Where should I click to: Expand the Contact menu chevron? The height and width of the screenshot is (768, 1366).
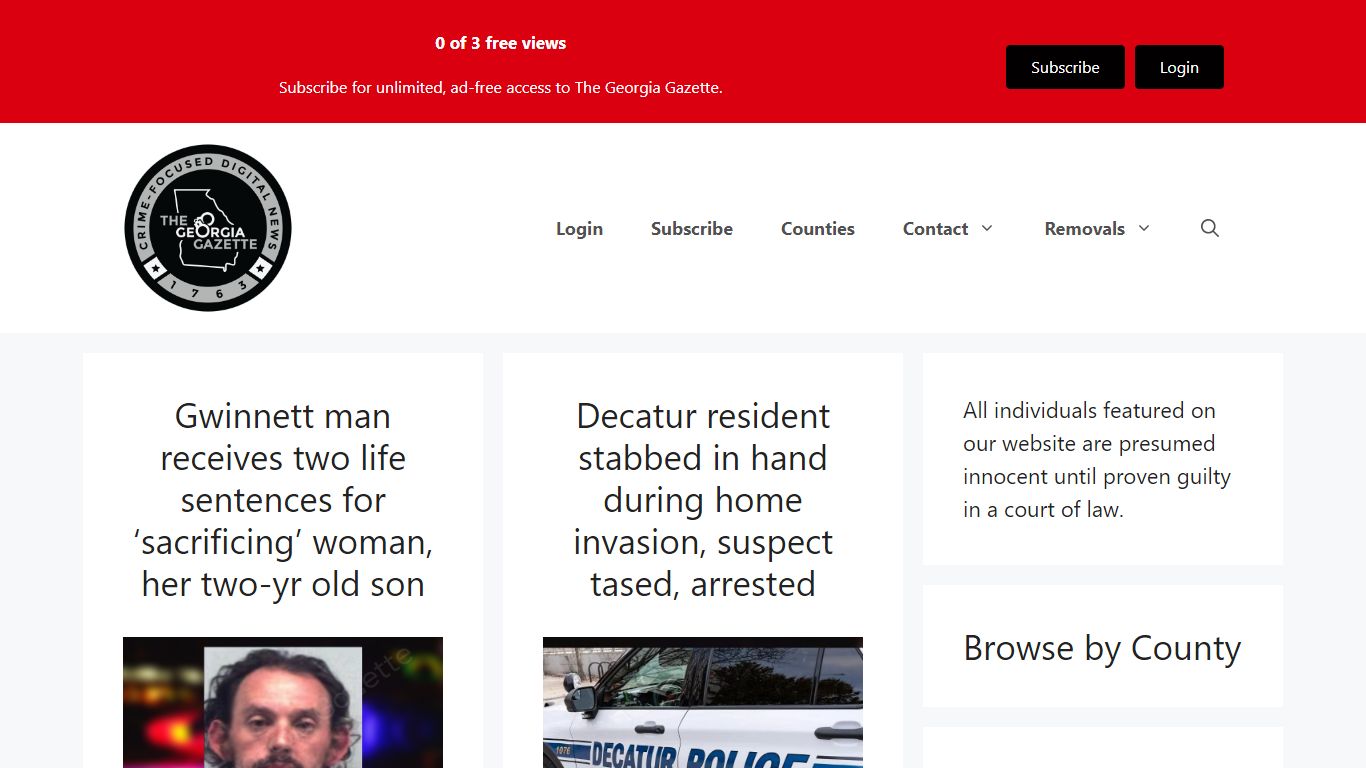click(987, 228)
